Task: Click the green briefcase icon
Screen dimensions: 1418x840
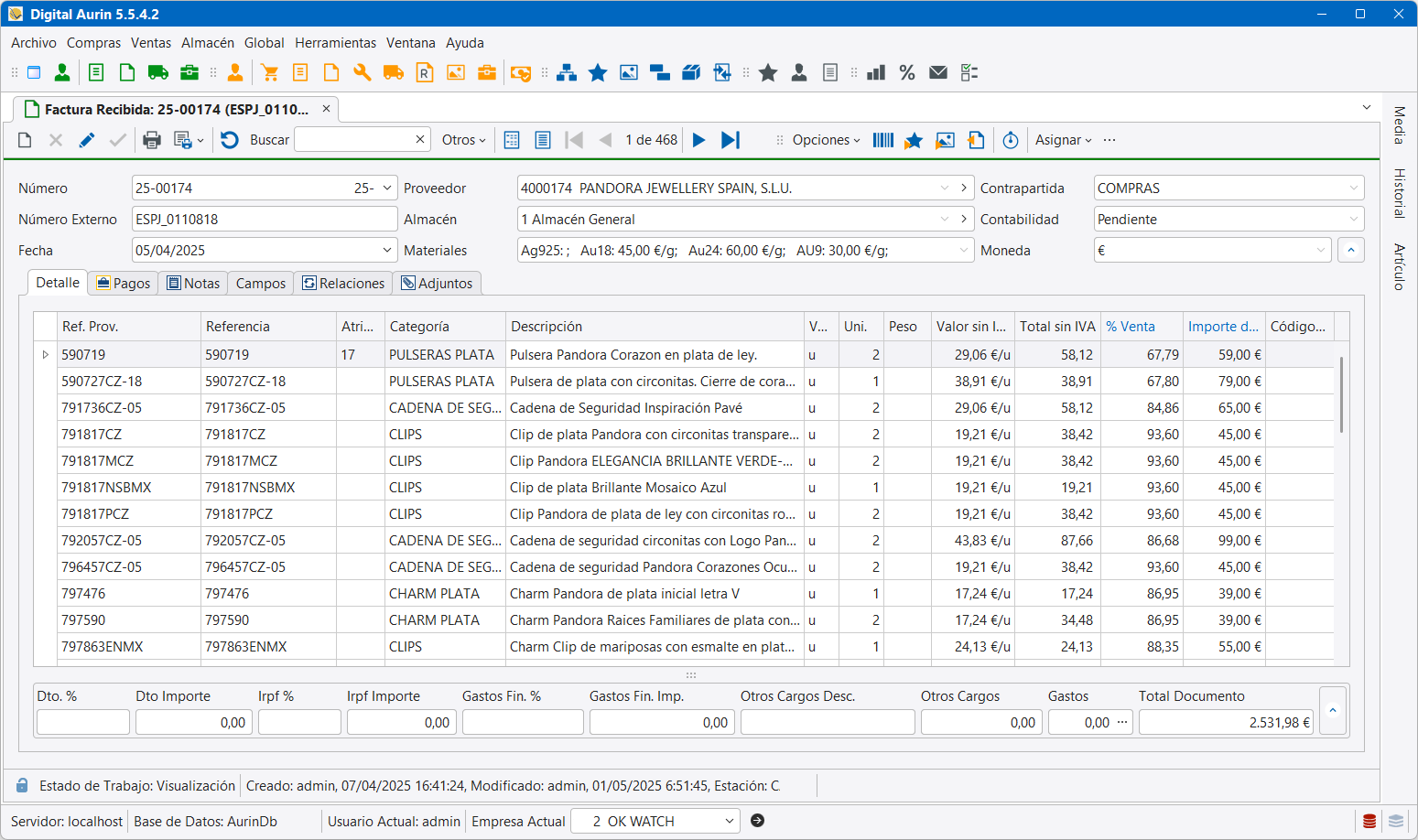Action: pos(189,72)
